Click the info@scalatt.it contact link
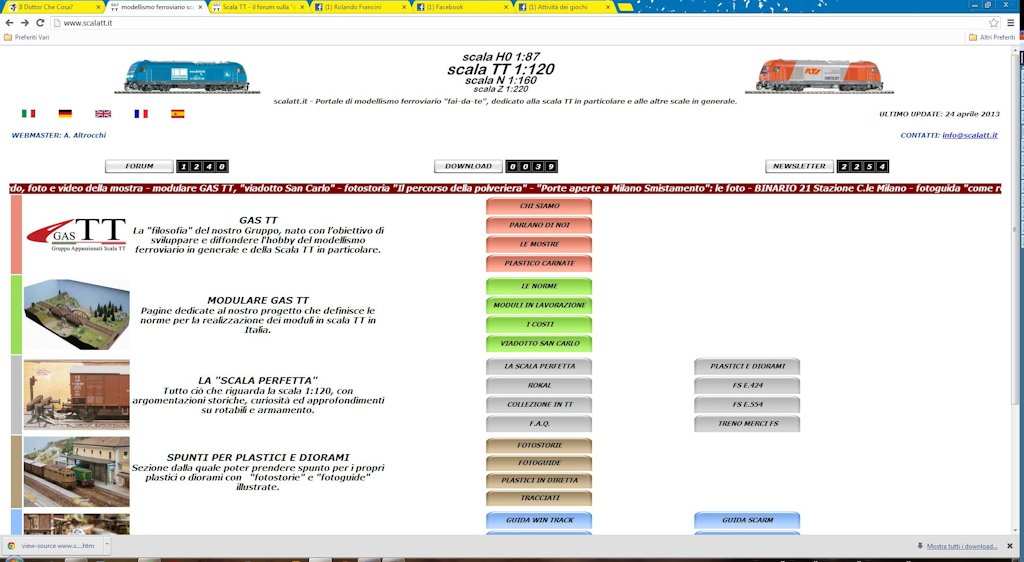 pyautogui.click(x=970, y=135)
